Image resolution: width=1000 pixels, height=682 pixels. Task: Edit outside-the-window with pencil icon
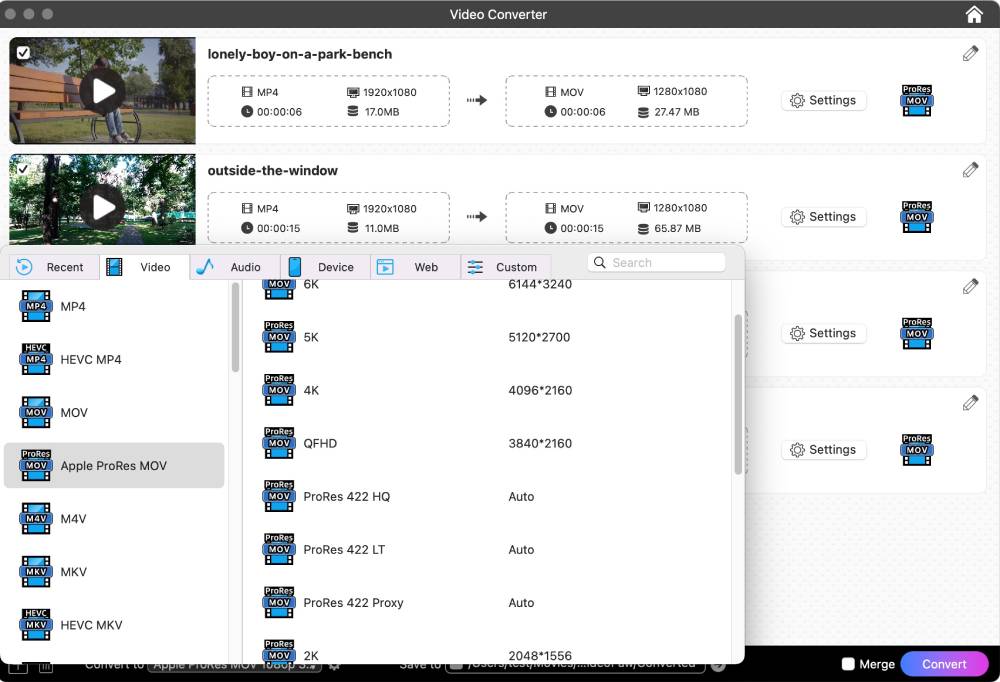[970, 170]
